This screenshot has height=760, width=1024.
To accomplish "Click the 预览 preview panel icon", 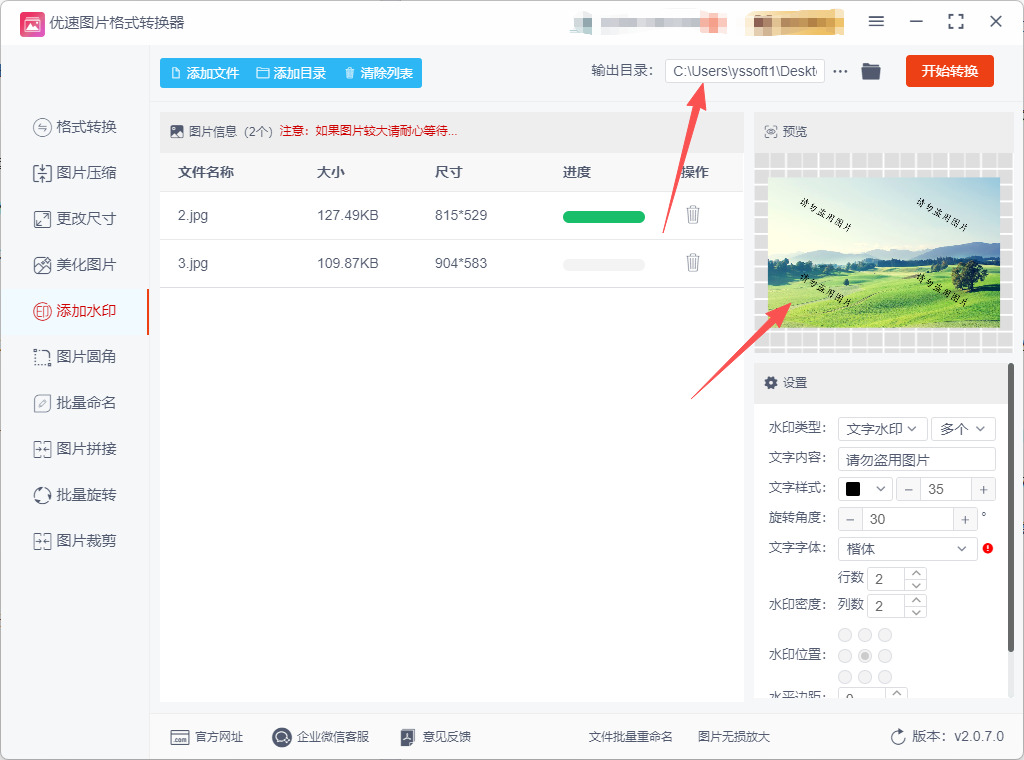I will pos(771,132).
